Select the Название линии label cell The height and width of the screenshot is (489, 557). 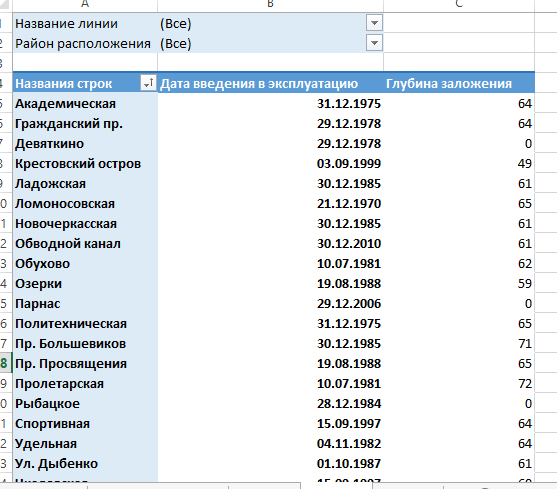(x=85, y=23)
